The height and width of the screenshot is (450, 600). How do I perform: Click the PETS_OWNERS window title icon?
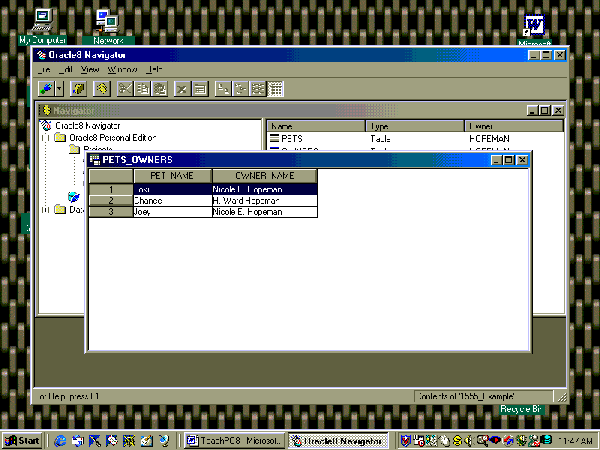point(95,160)
